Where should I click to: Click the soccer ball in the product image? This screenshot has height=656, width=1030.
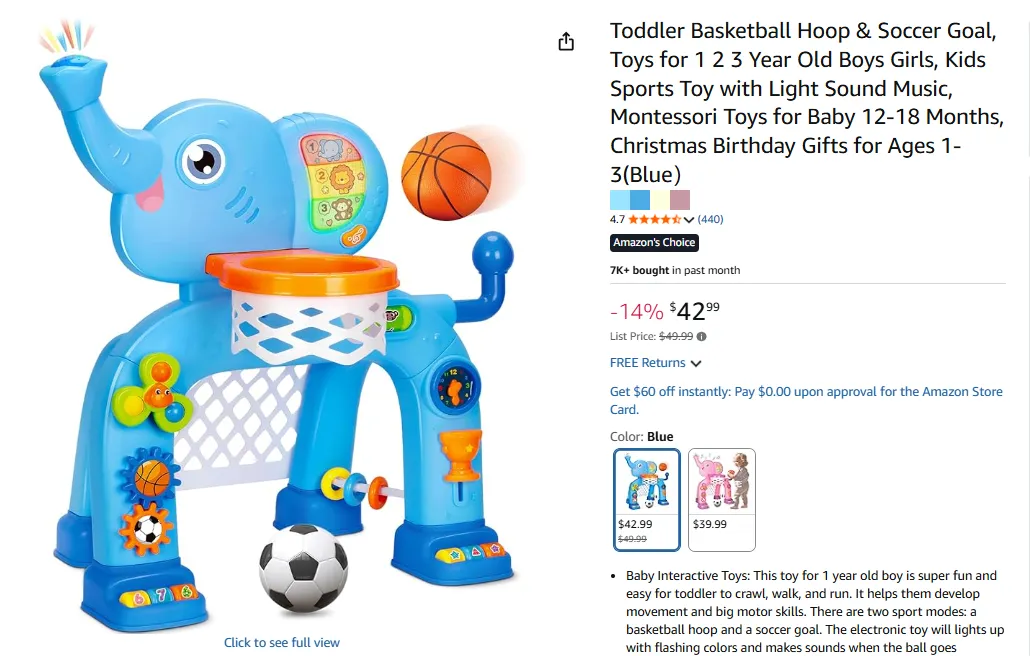pos(303,567)
